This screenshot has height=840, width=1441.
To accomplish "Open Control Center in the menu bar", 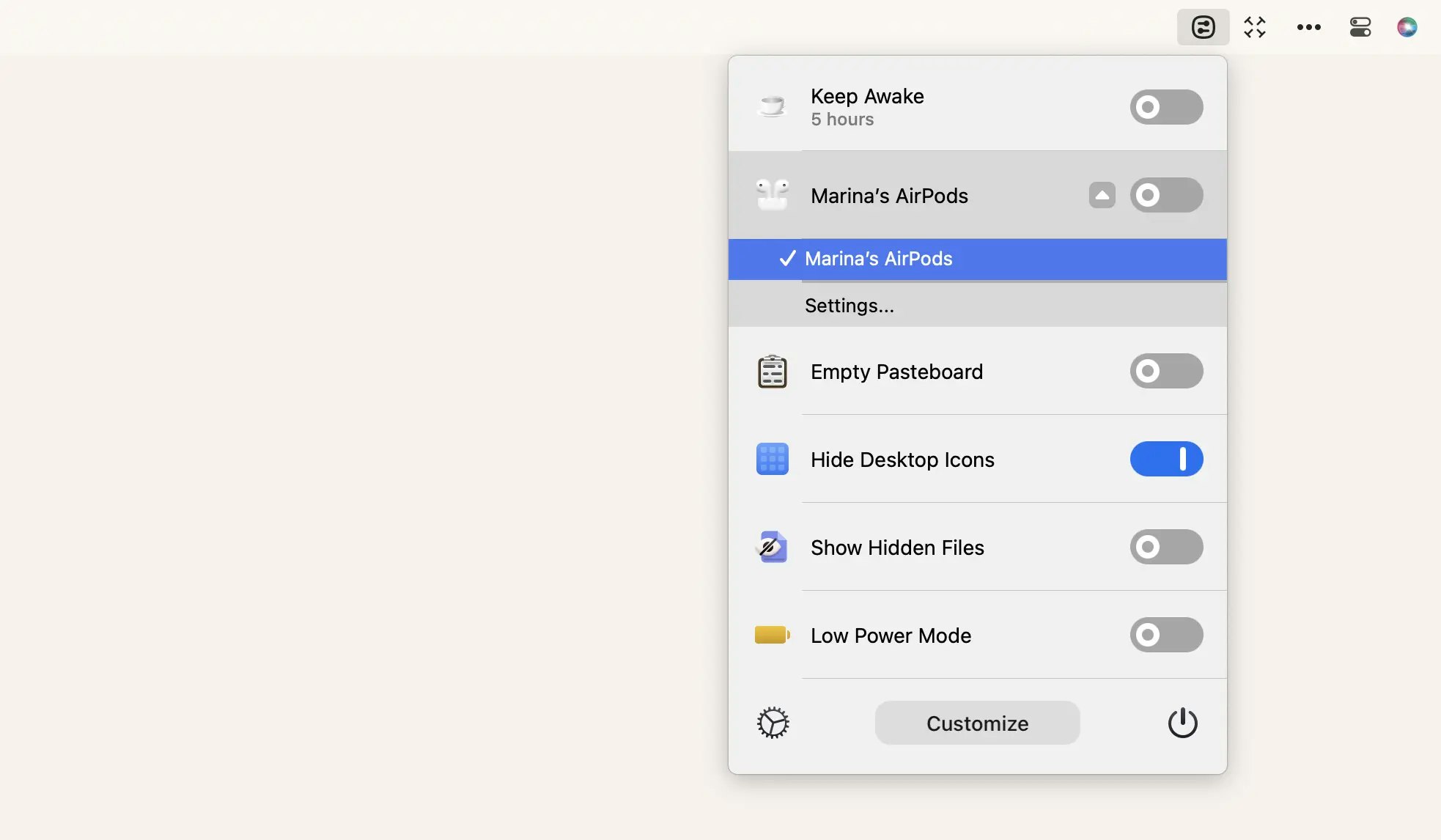I will [x=1360, y=27].
